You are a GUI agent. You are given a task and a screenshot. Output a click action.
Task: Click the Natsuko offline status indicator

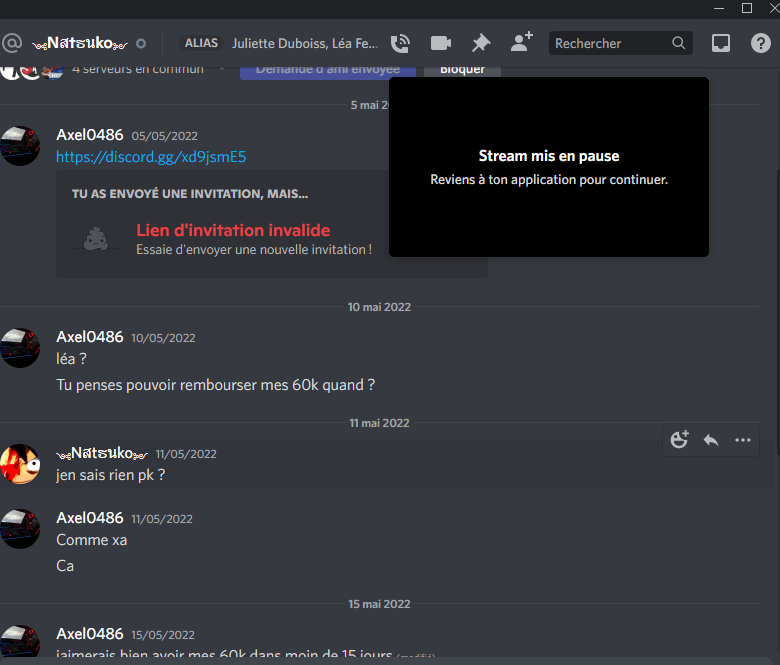[141, 44]
